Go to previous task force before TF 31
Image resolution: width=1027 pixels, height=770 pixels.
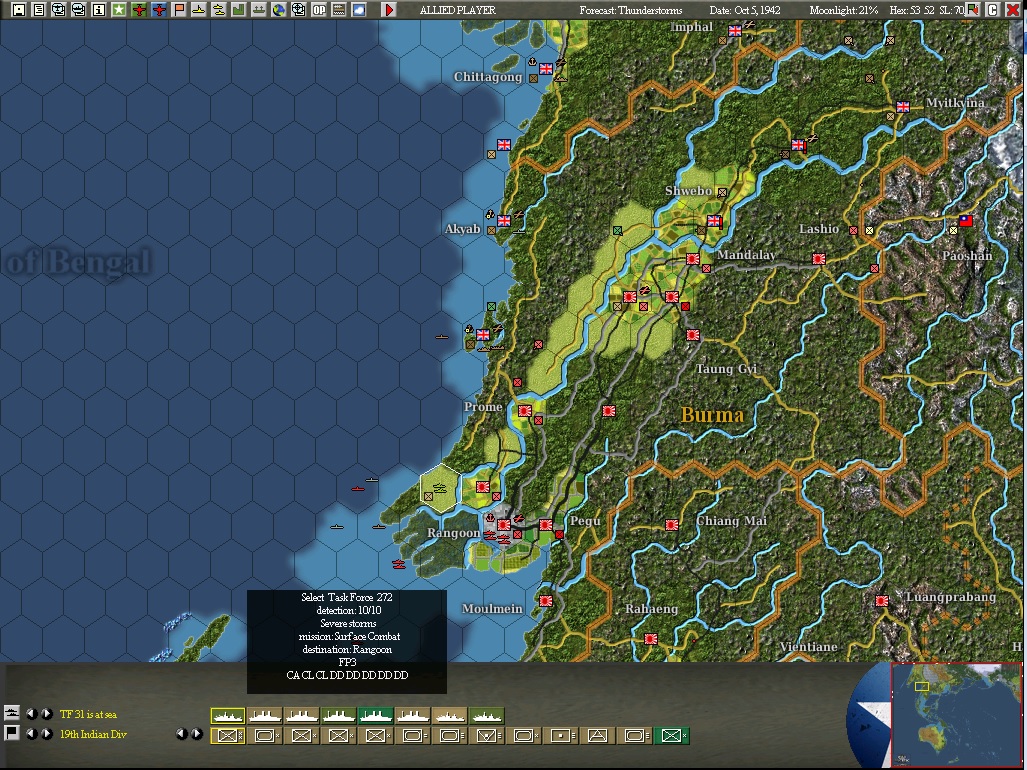pos(31,714)
